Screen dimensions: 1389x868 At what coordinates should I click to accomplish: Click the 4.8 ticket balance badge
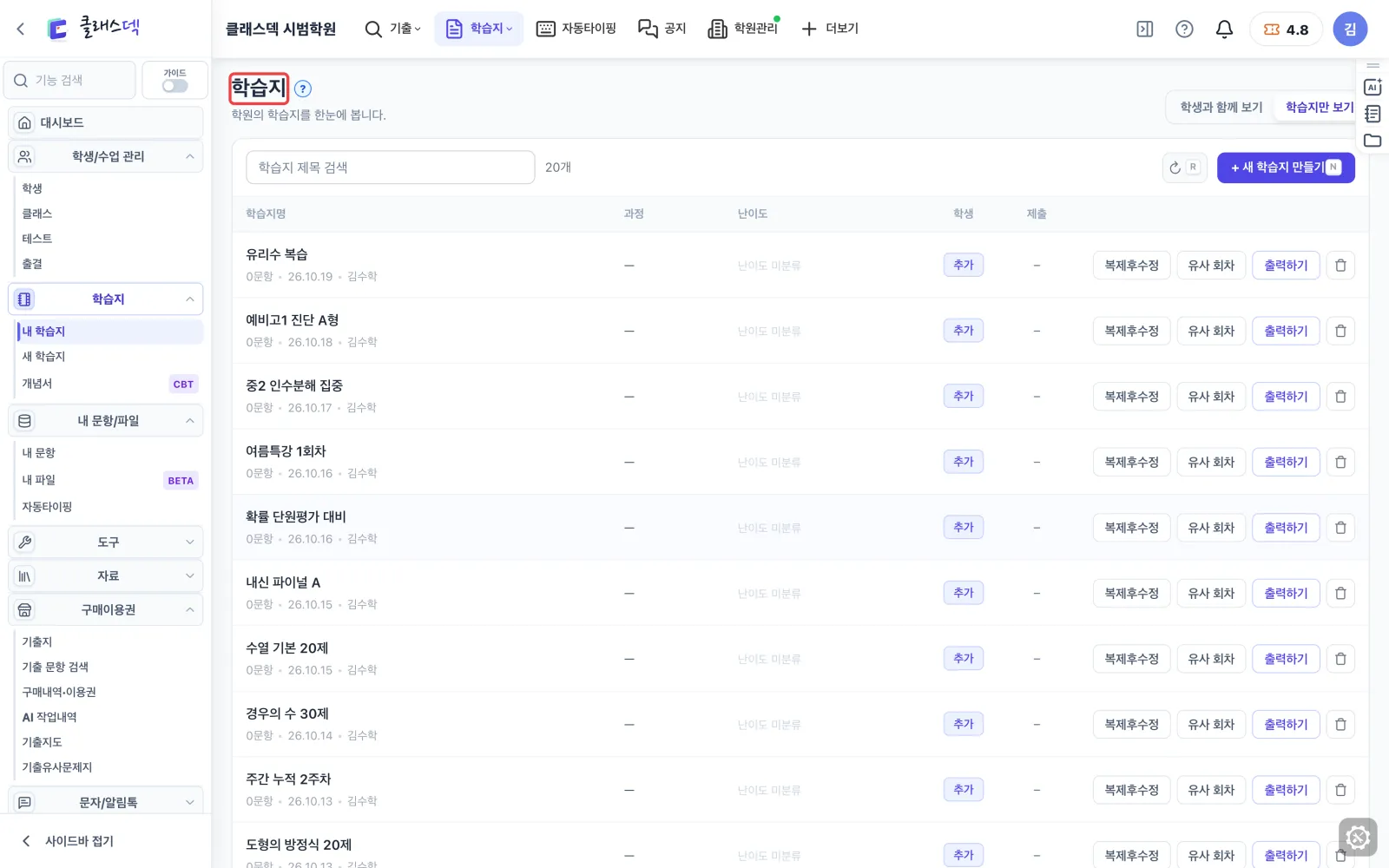(1286, 29)
